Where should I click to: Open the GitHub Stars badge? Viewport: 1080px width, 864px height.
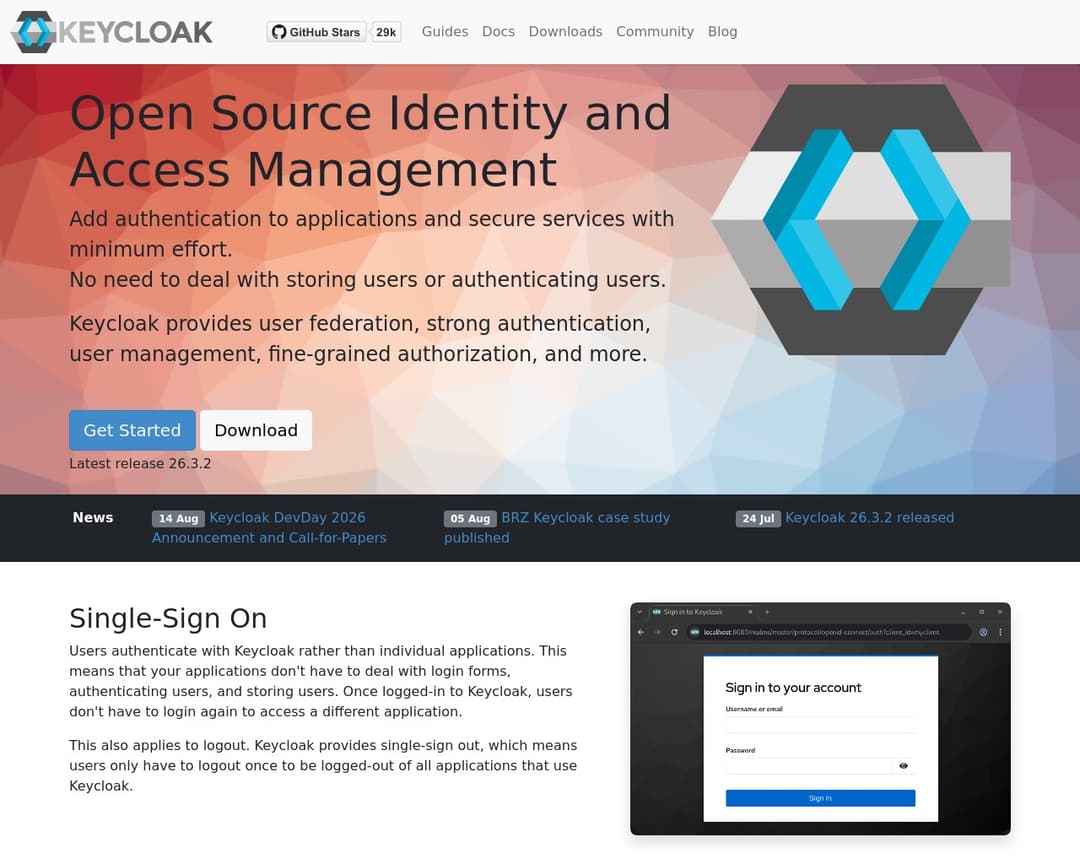click(x=316, y=32)
